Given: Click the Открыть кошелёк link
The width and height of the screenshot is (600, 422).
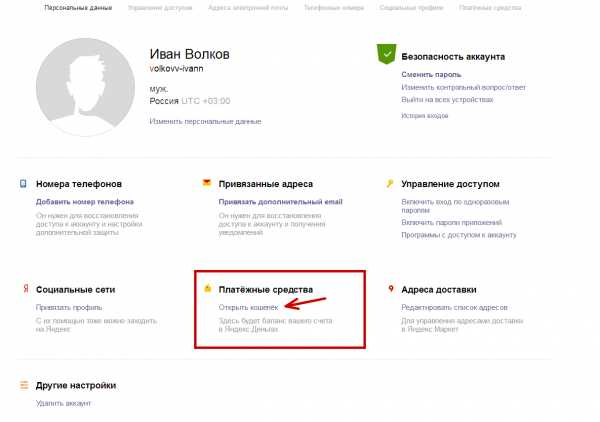Looking at the screenshot, I should (x=248, y=307).
